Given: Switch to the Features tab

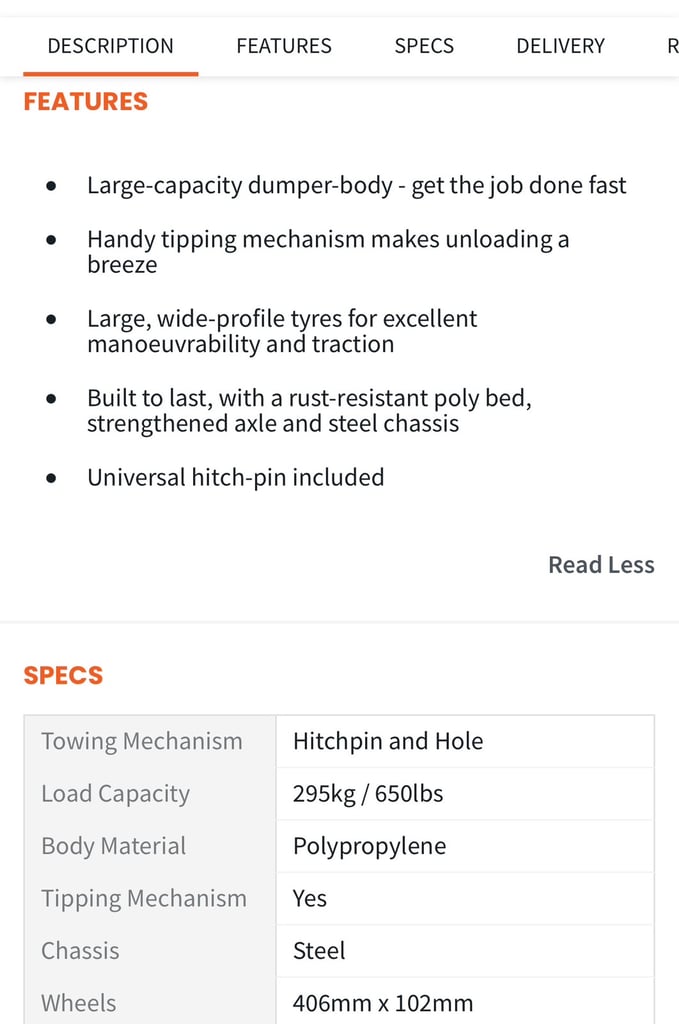Looking at the screenshot, I should coord(284,46).
